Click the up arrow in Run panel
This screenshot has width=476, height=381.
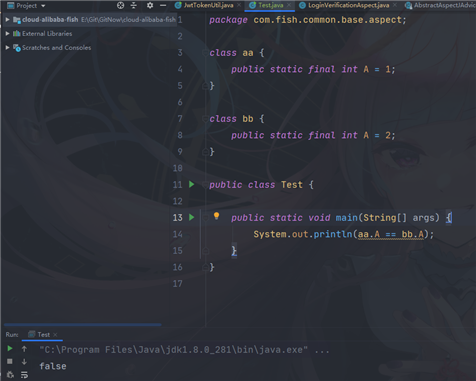point(24,349)
